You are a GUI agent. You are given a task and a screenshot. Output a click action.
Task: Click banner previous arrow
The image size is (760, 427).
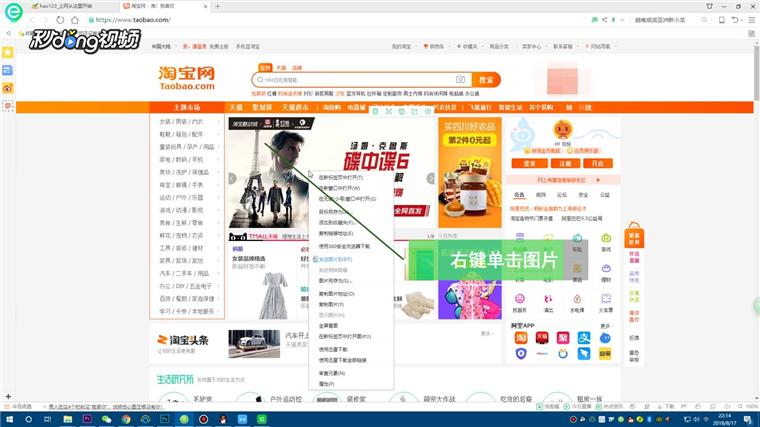pyautogui.click(x=232, y=179)
